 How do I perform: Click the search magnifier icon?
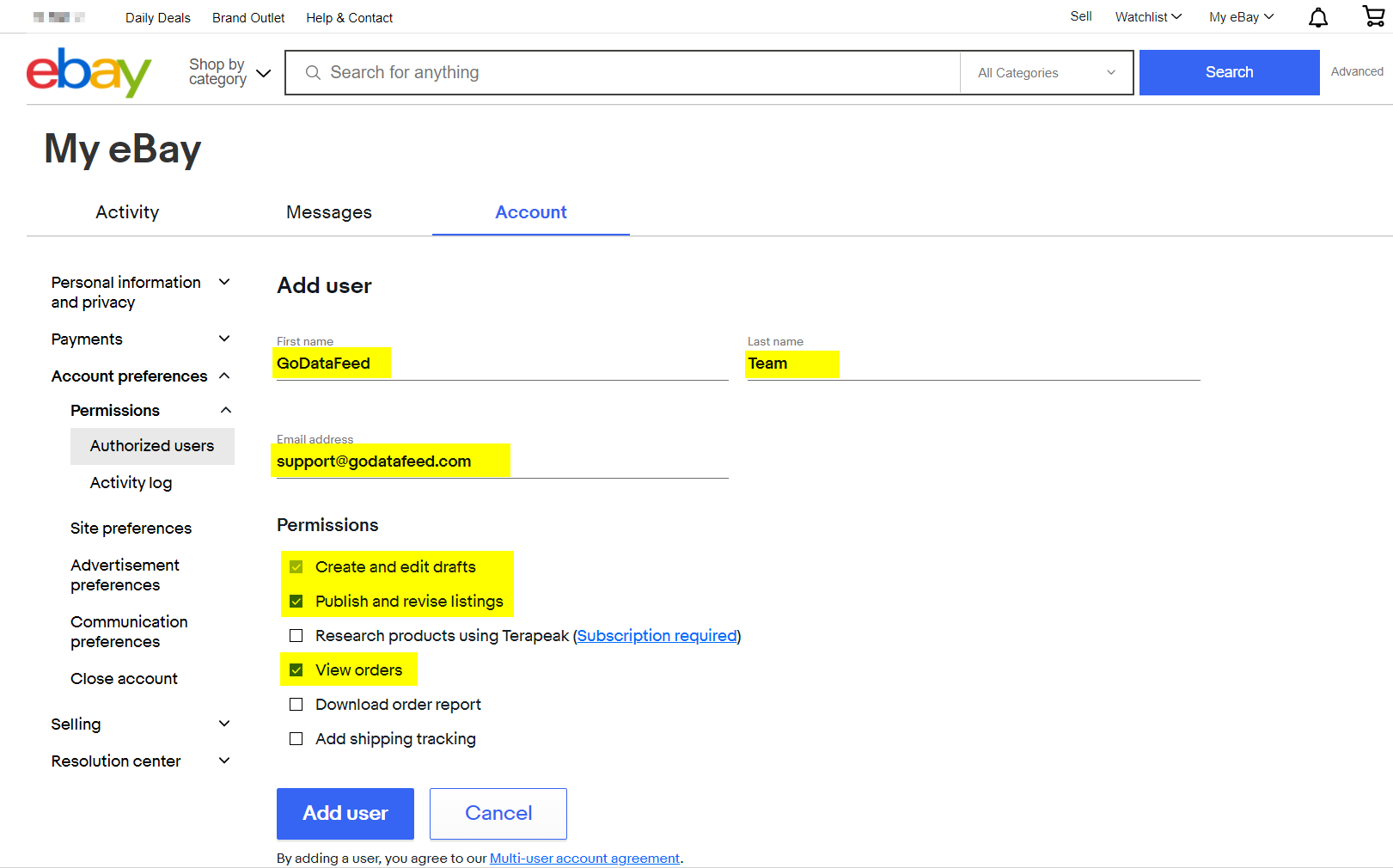pyautogui.click(x=313, y=73)
